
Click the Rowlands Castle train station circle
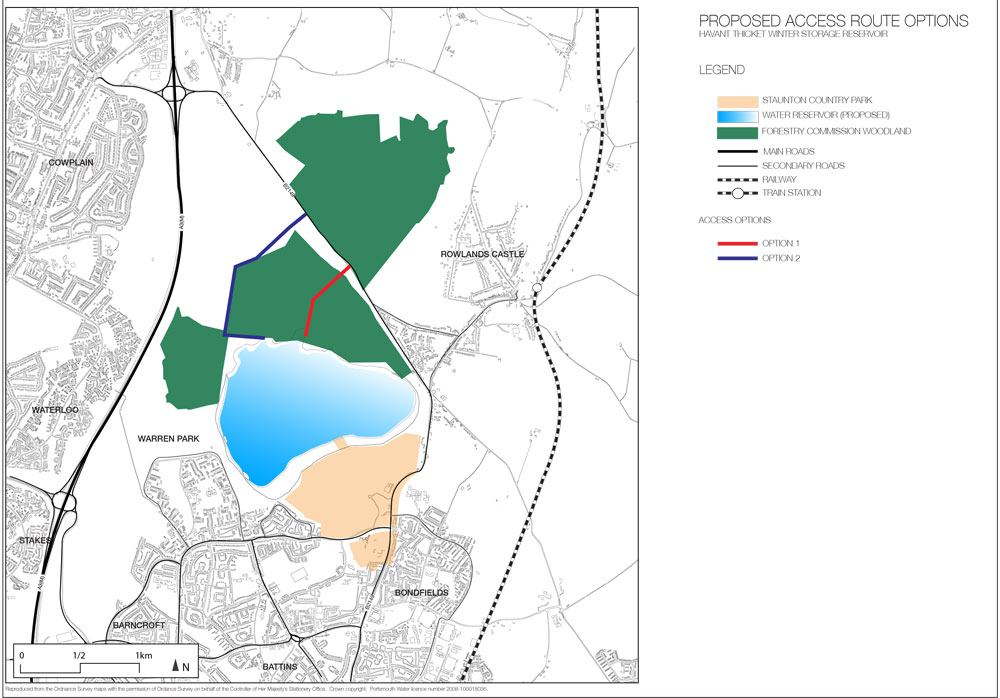coord(537,288)
